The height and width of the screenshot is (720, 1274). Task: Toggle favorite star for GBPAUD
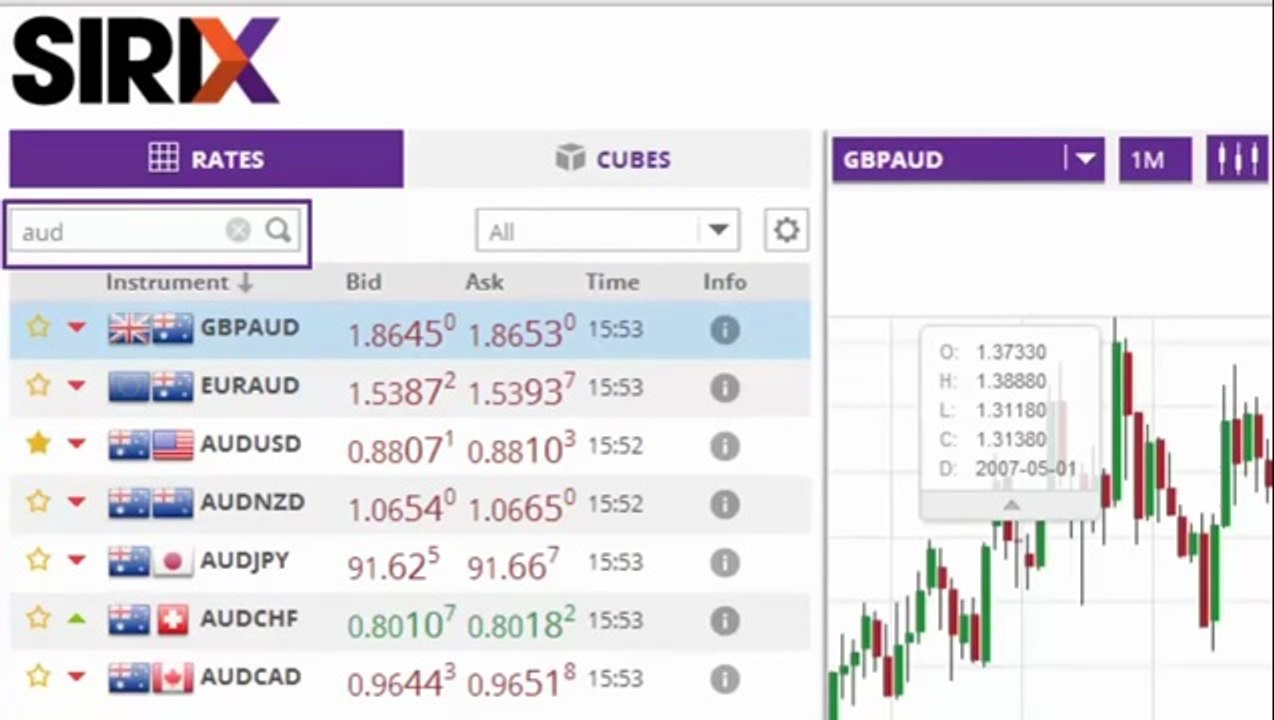pos(38,327)
